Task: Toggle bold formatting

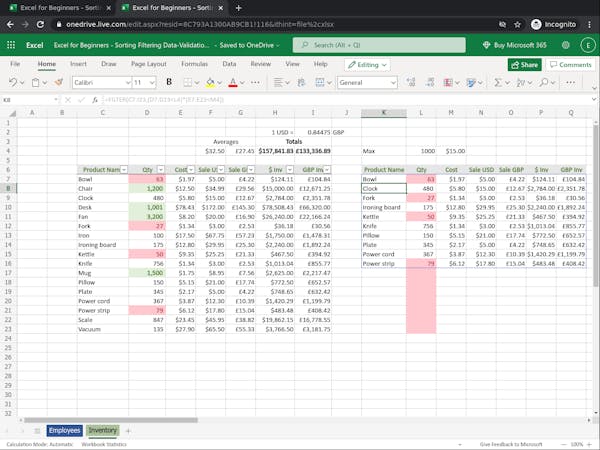Action: 169,82
